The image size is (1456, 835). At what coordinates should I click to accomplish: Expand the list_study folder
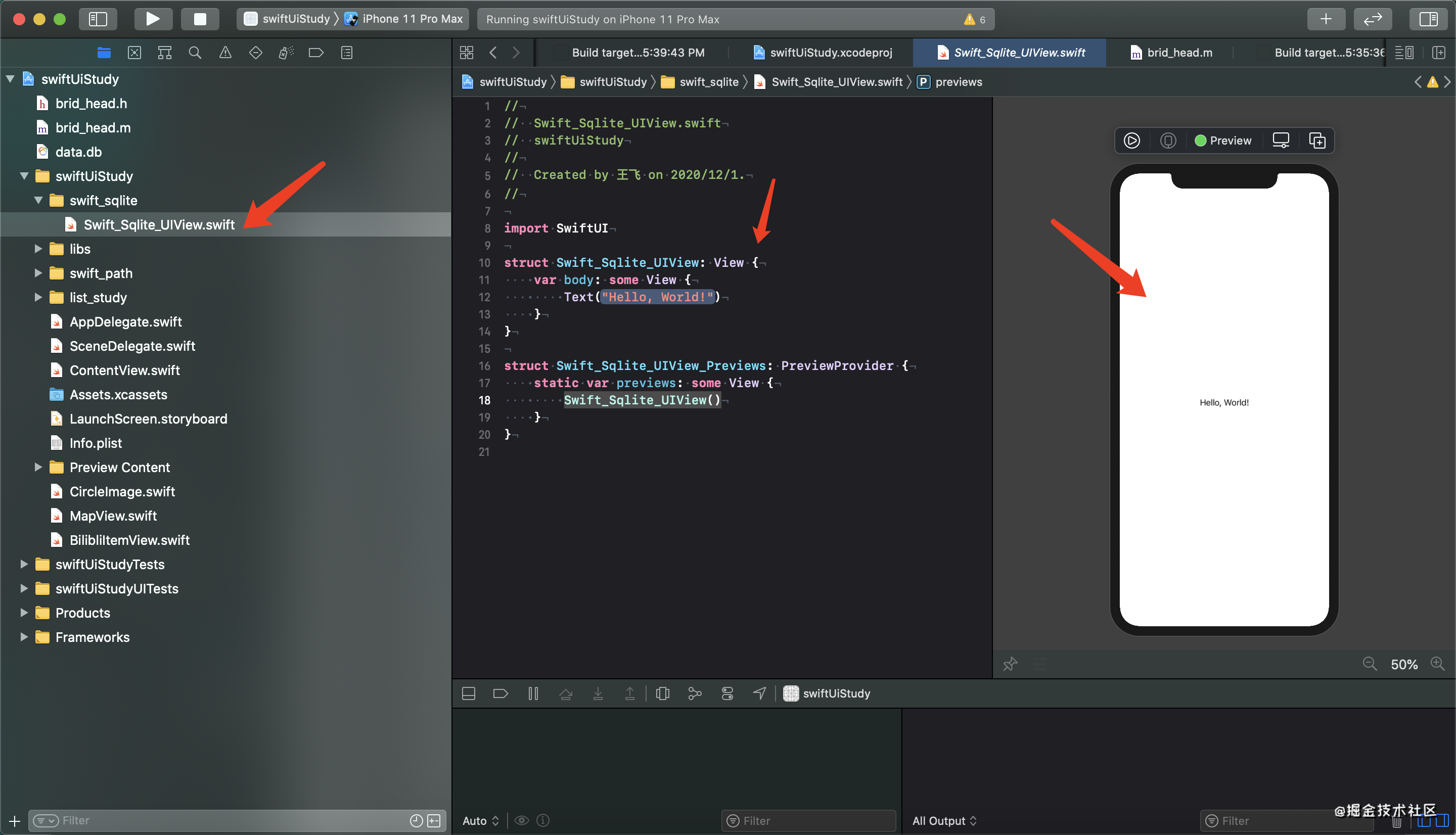point(38,297)
